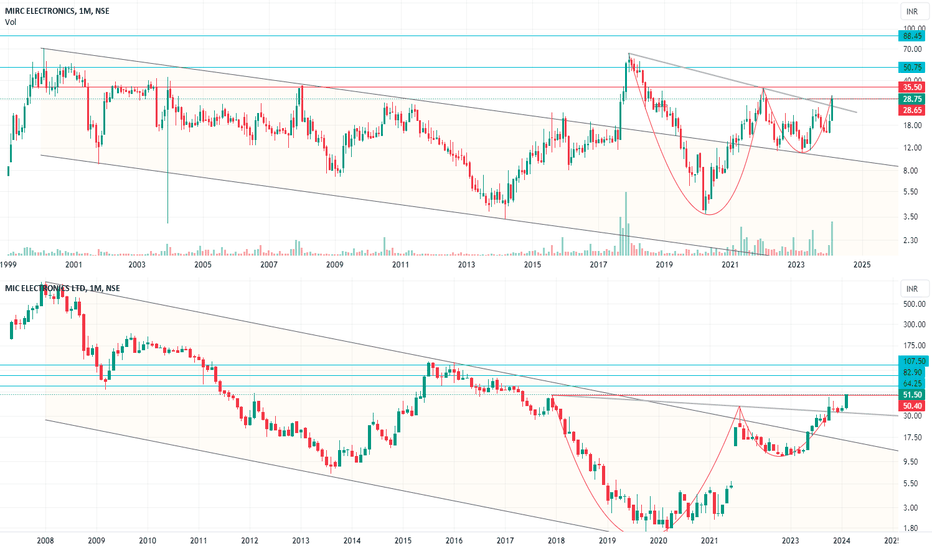Click the 2005 year on time axis

click(203, 265)
